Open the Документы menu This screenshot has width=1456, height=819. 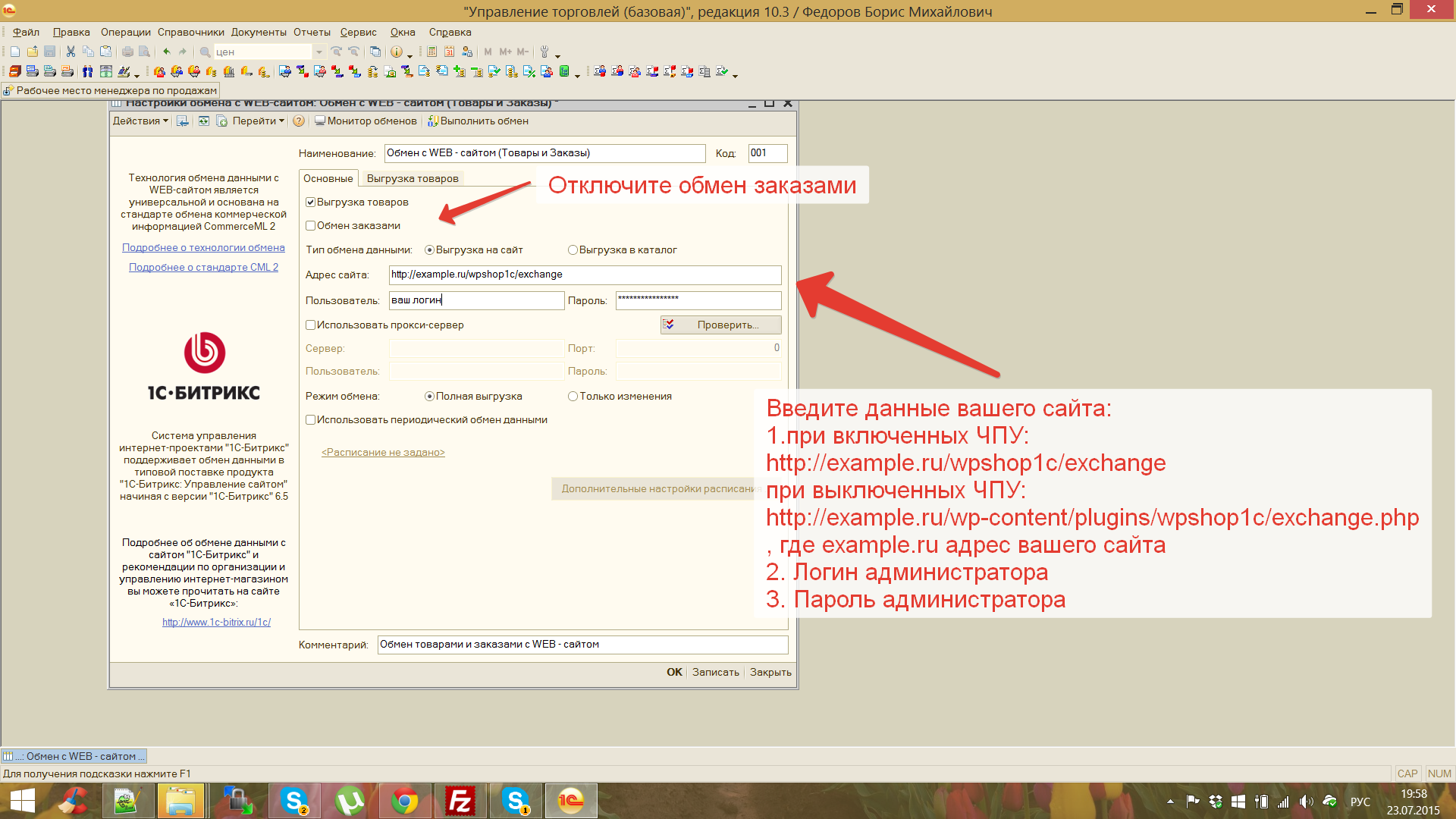coord(259,33)
